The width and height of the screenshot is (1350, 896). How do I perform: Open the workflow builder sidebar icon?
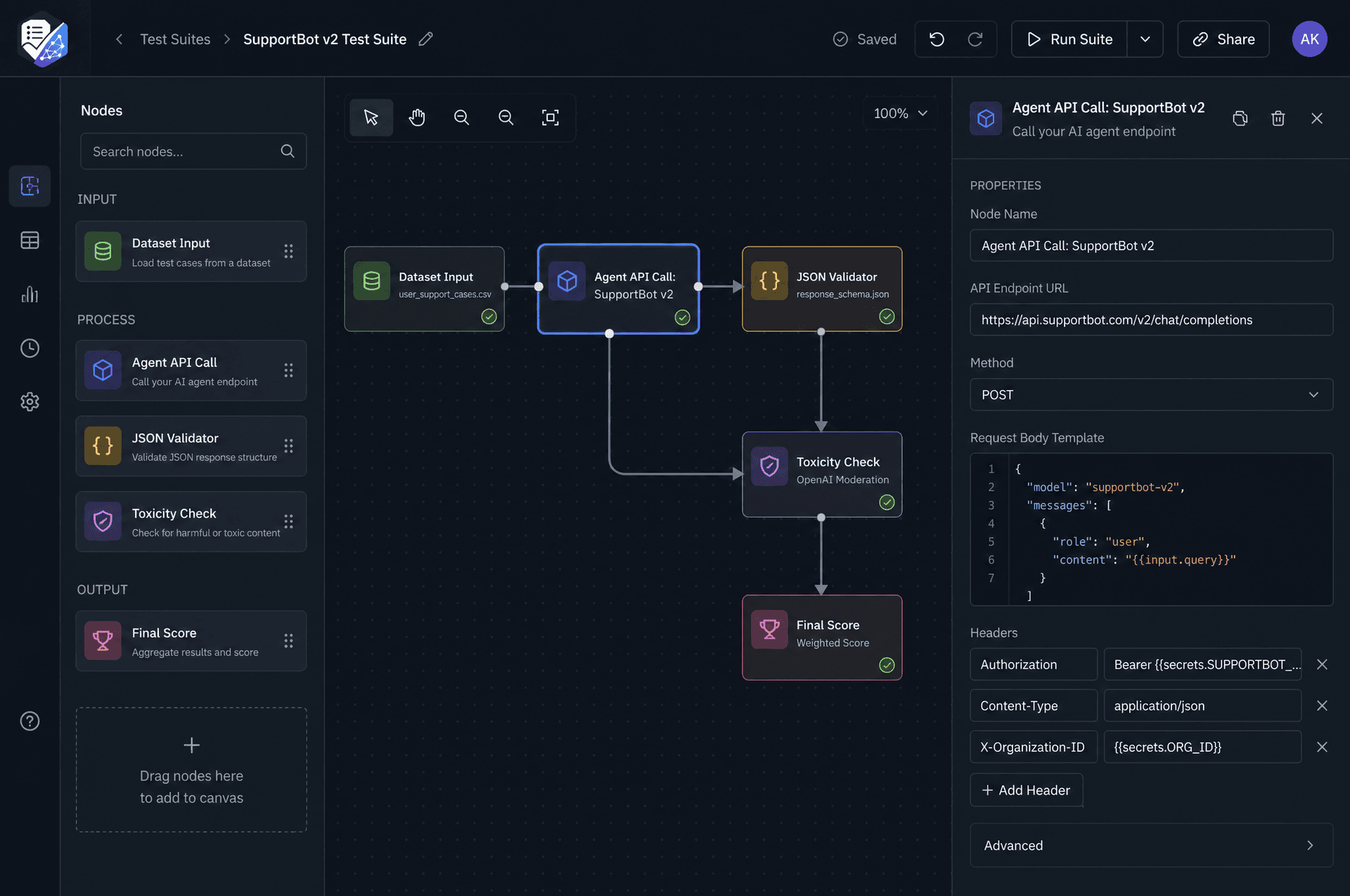[30, 186]
